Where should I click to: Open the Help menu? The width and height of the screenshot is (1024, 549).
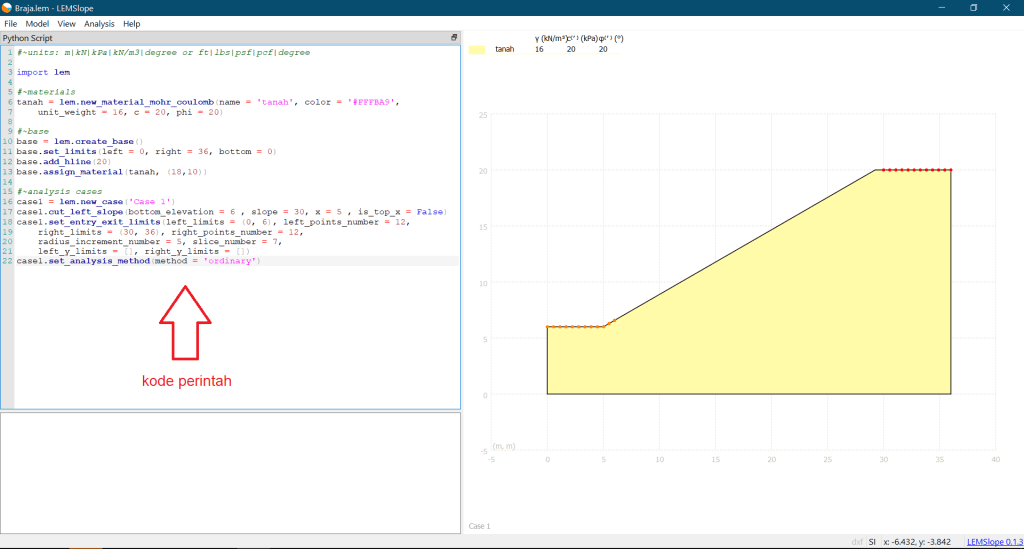click(x=131, y=23)
